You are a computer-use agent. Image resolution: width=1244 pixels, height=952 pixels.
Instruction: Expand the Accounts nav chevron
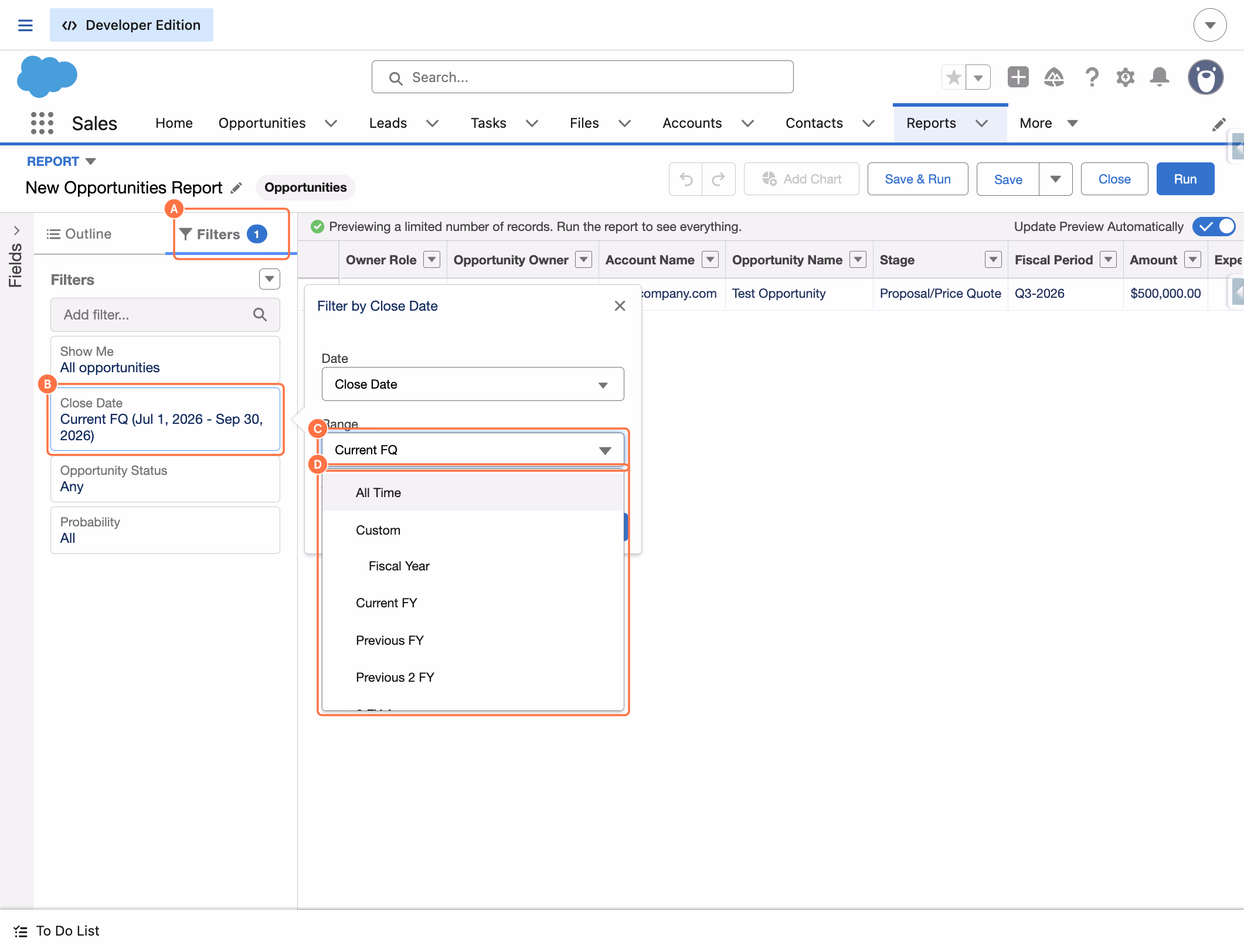(x=748, y=123)
